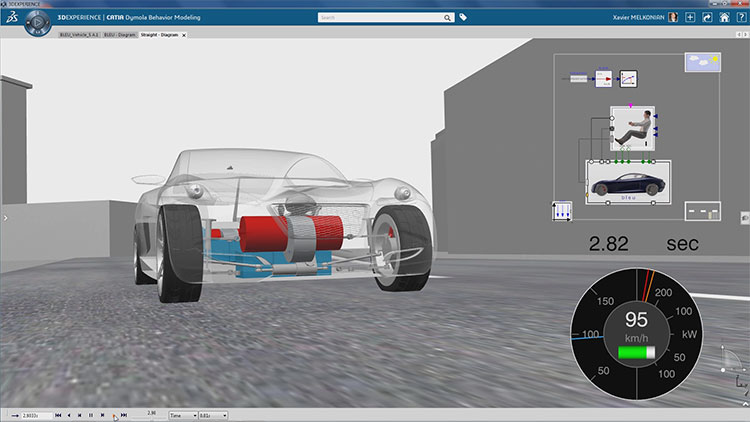Go to the home icon
Screen dimensions: 750x422
pyautogui.click(x=724, y=17)
